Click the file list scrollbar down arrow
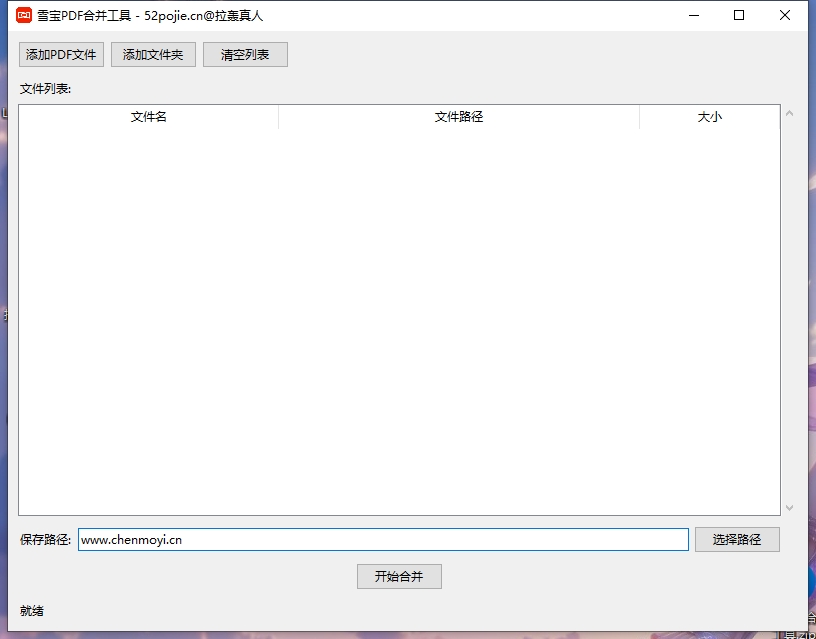This screenshot has height=639, width=816. pyautogui.click(x=789, y=508)
